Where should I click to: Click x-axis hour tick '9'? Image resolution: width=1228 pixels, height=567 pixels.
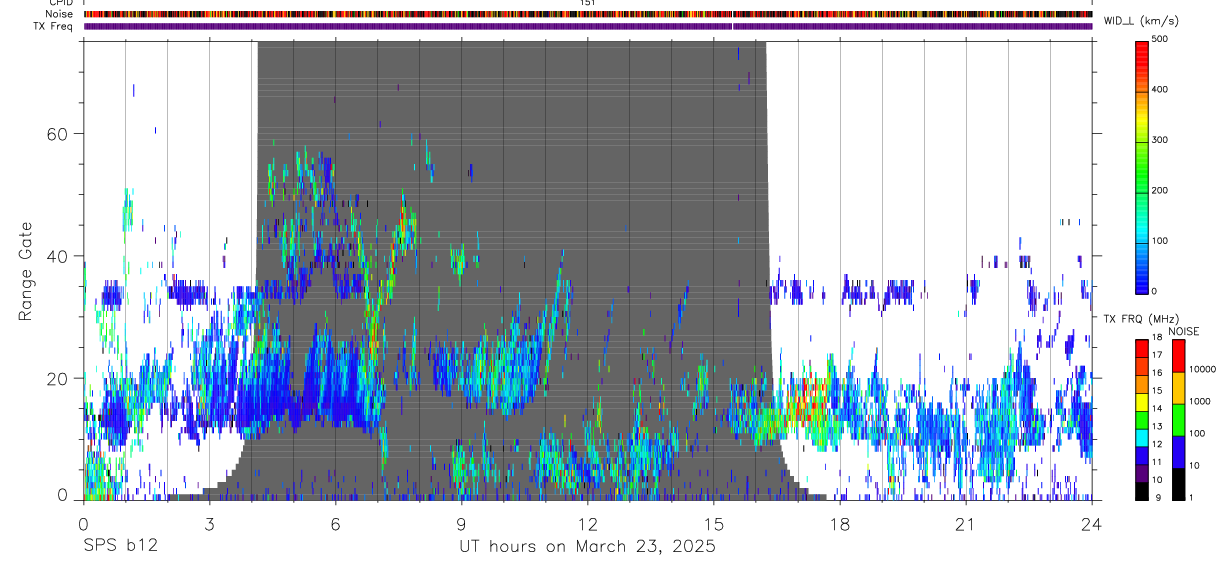(461, 524)
